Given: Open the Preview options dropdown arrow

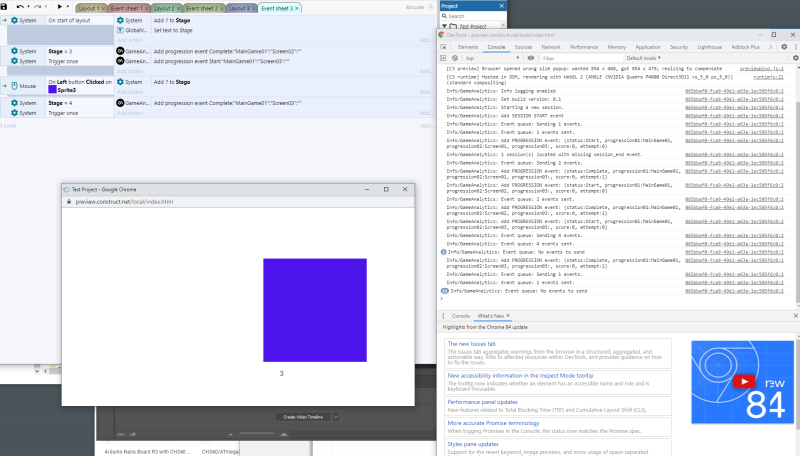Looking at the screenshot, I should (x=67, y=7).
